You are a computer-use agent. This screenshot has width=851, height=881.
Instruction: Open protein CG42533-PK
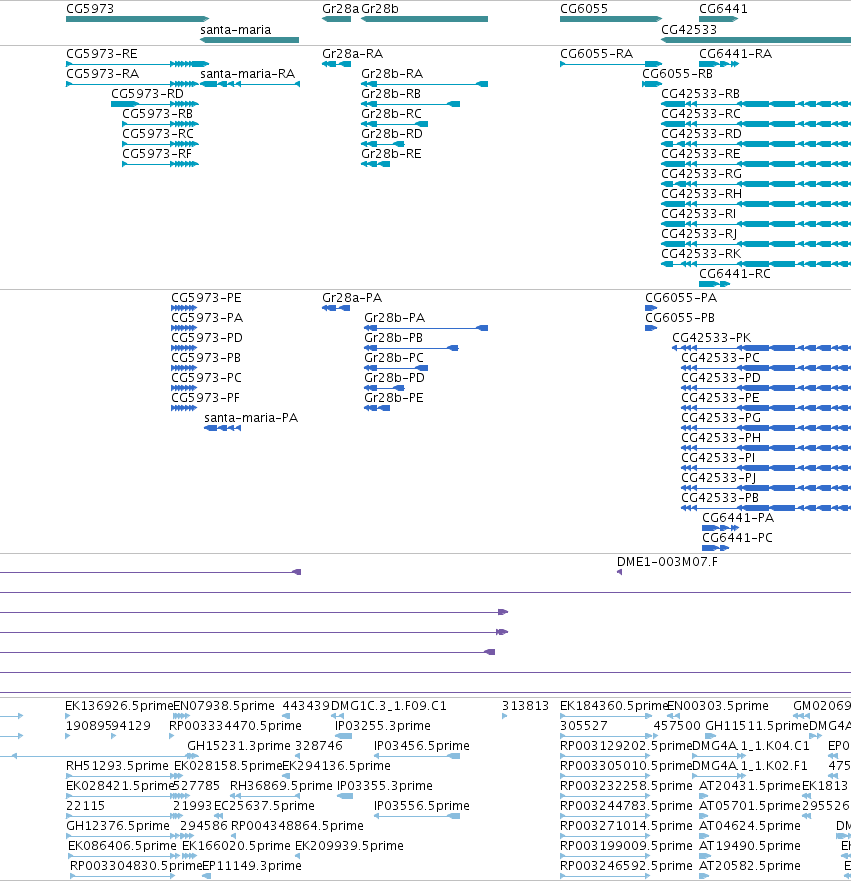tap(712, 338)
